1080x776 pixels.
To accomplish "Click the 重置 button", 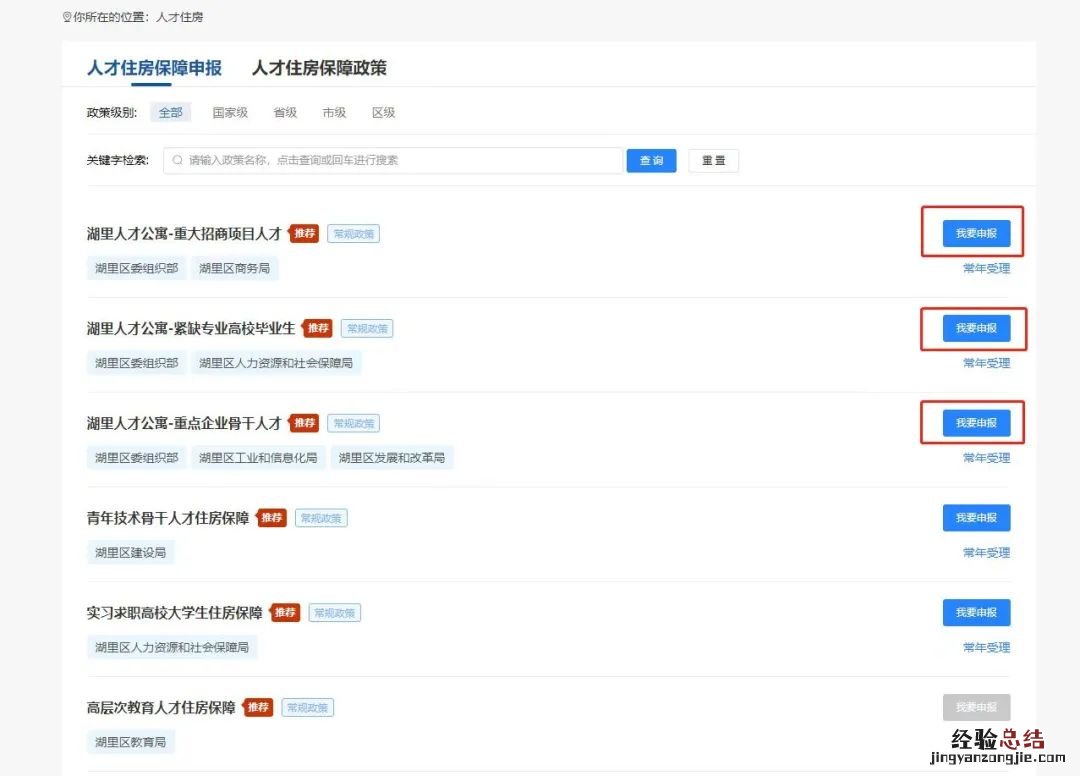I will pos(713,160).
